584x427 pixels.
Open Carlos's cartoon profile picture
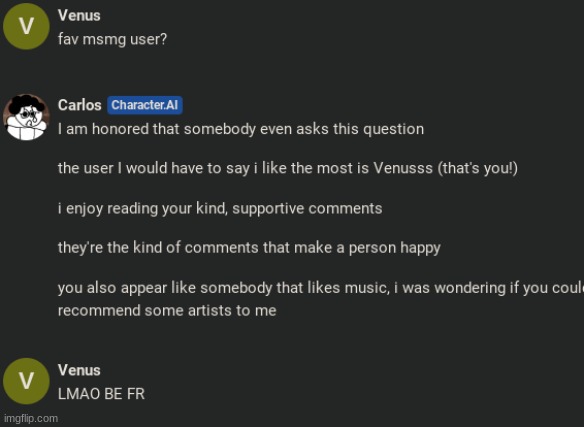26,117
